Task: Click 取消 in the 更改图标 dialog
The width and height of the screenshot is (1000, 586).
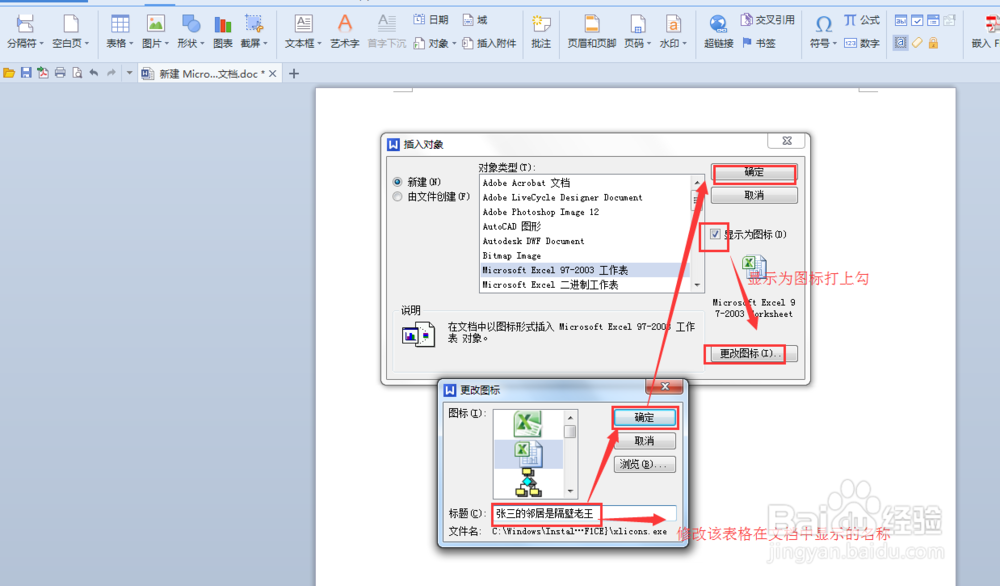Action: pyautogui.click(x=644, y=441)
